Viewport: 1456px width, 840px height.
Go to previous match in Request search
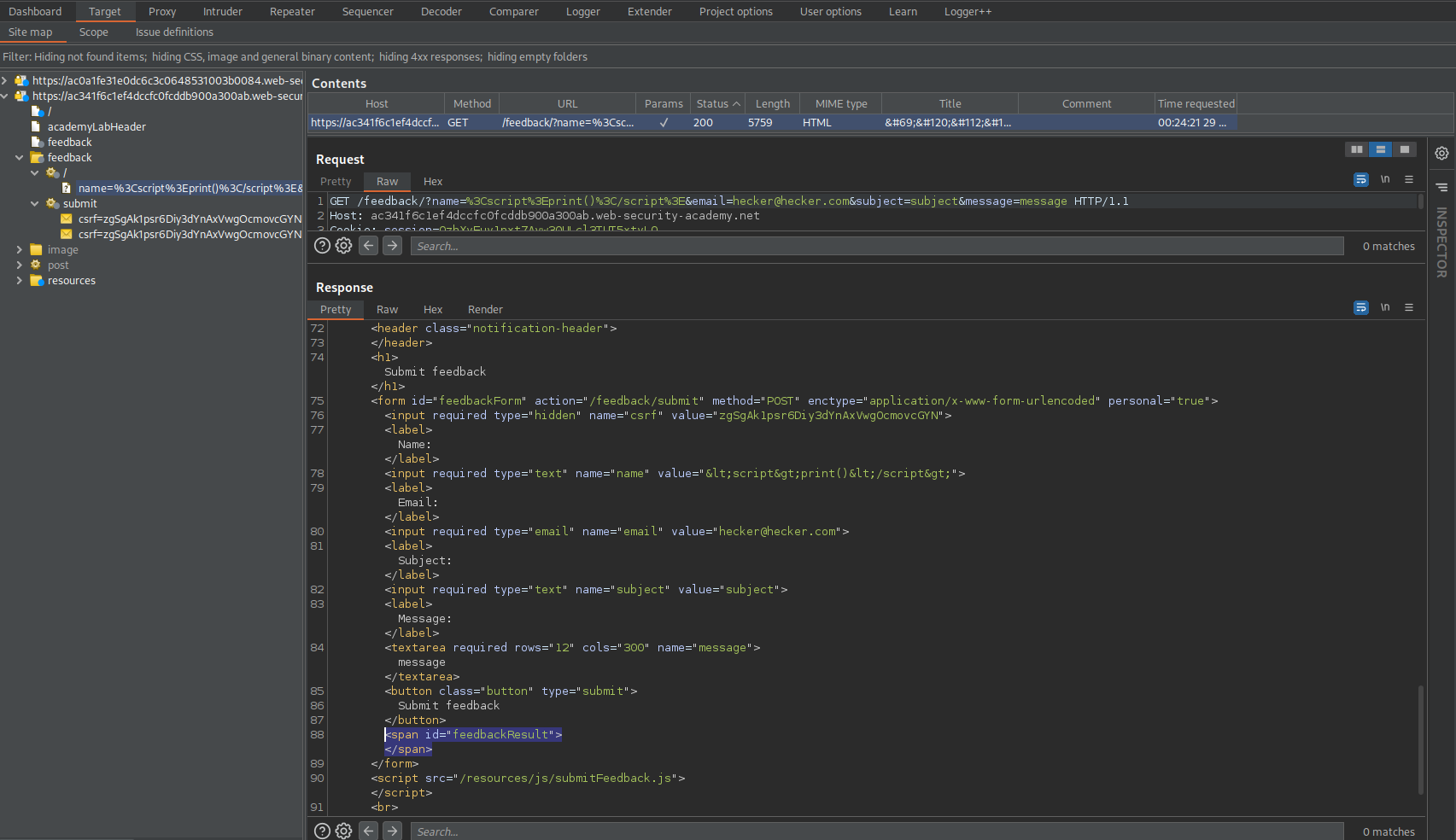368,246
